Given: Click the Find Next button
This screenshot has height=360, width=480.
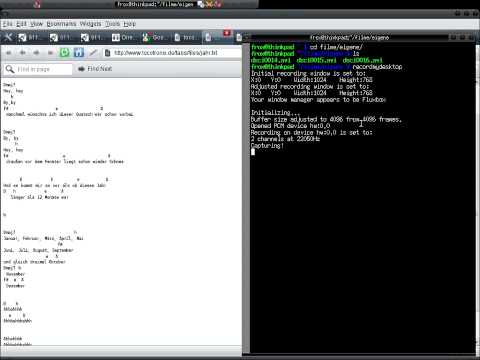Looking at the screenshot, I should point(95,69).
